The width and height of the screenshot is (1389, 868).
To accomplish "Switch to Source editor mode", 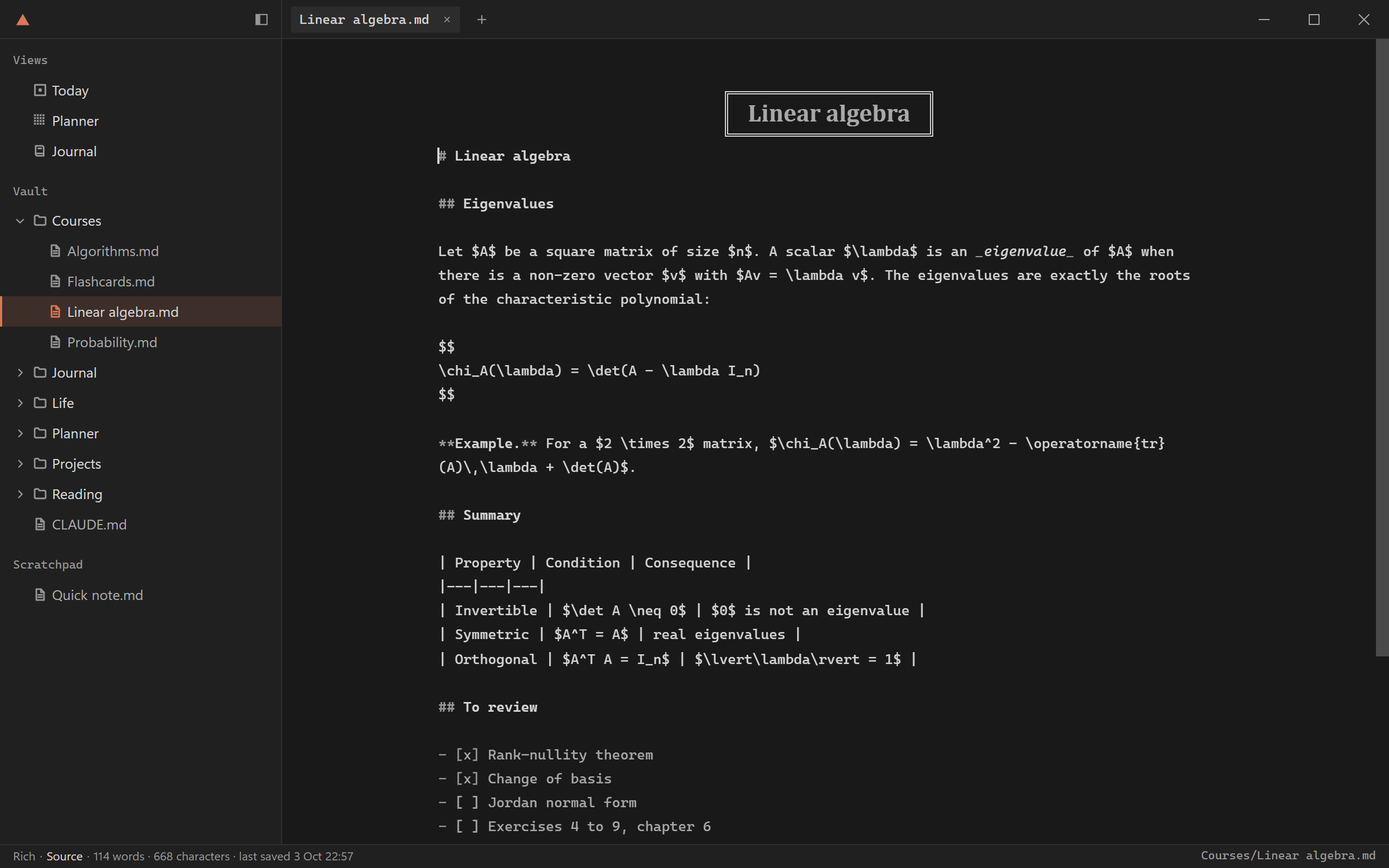I will tap(64, 856).
